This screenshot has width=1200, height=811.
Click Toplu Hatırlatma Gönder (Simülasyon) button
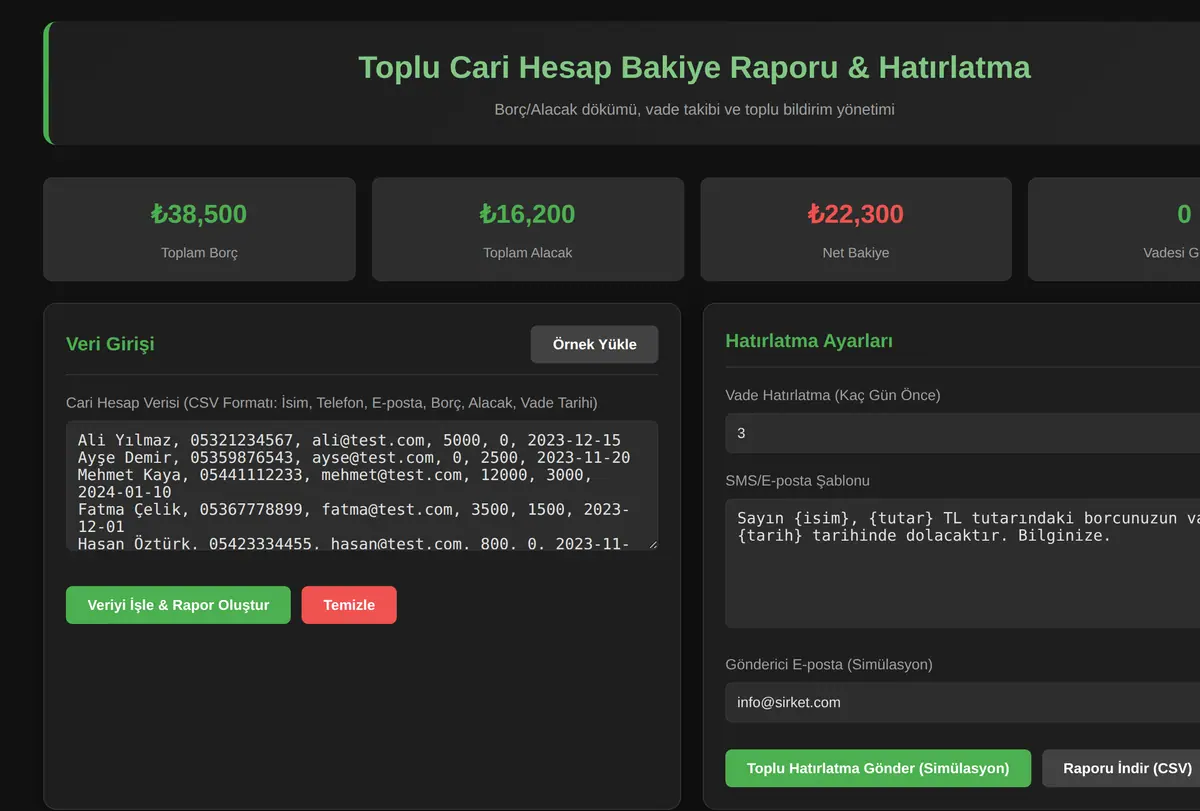878,768
